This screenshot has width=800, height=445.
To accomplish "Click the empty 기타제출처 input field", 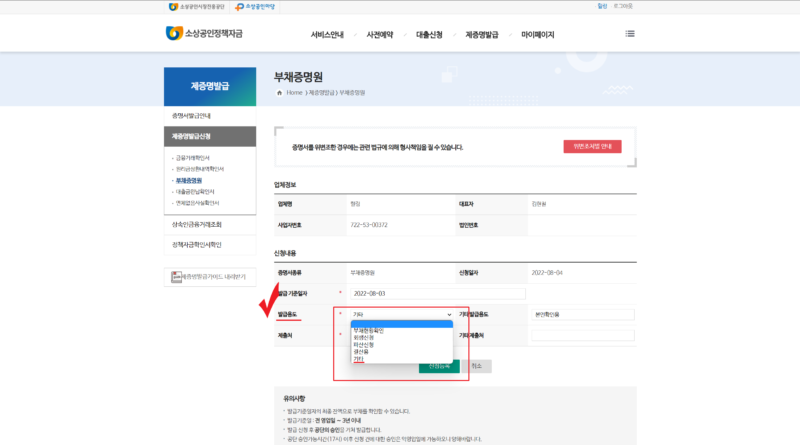I will click(583, 335).
